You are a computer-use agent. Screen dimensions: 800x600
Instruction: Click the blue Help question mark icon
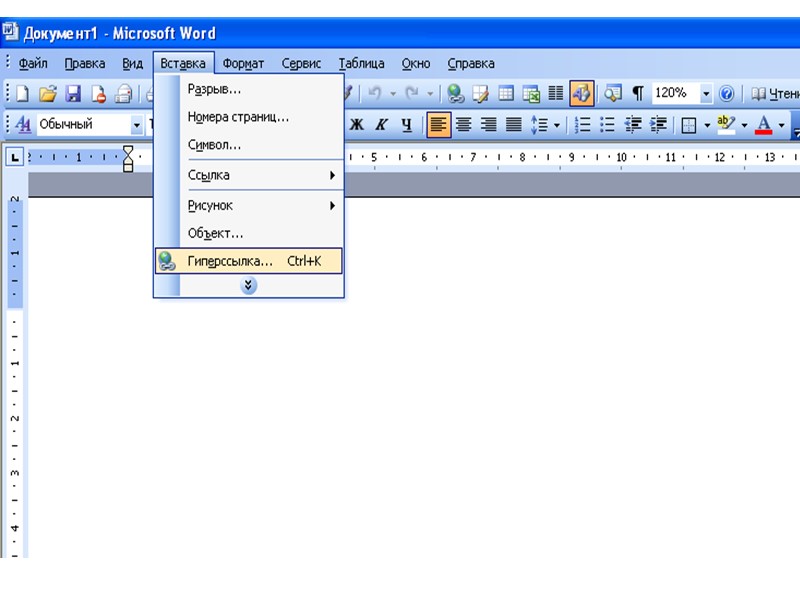[x=727, y=93]
